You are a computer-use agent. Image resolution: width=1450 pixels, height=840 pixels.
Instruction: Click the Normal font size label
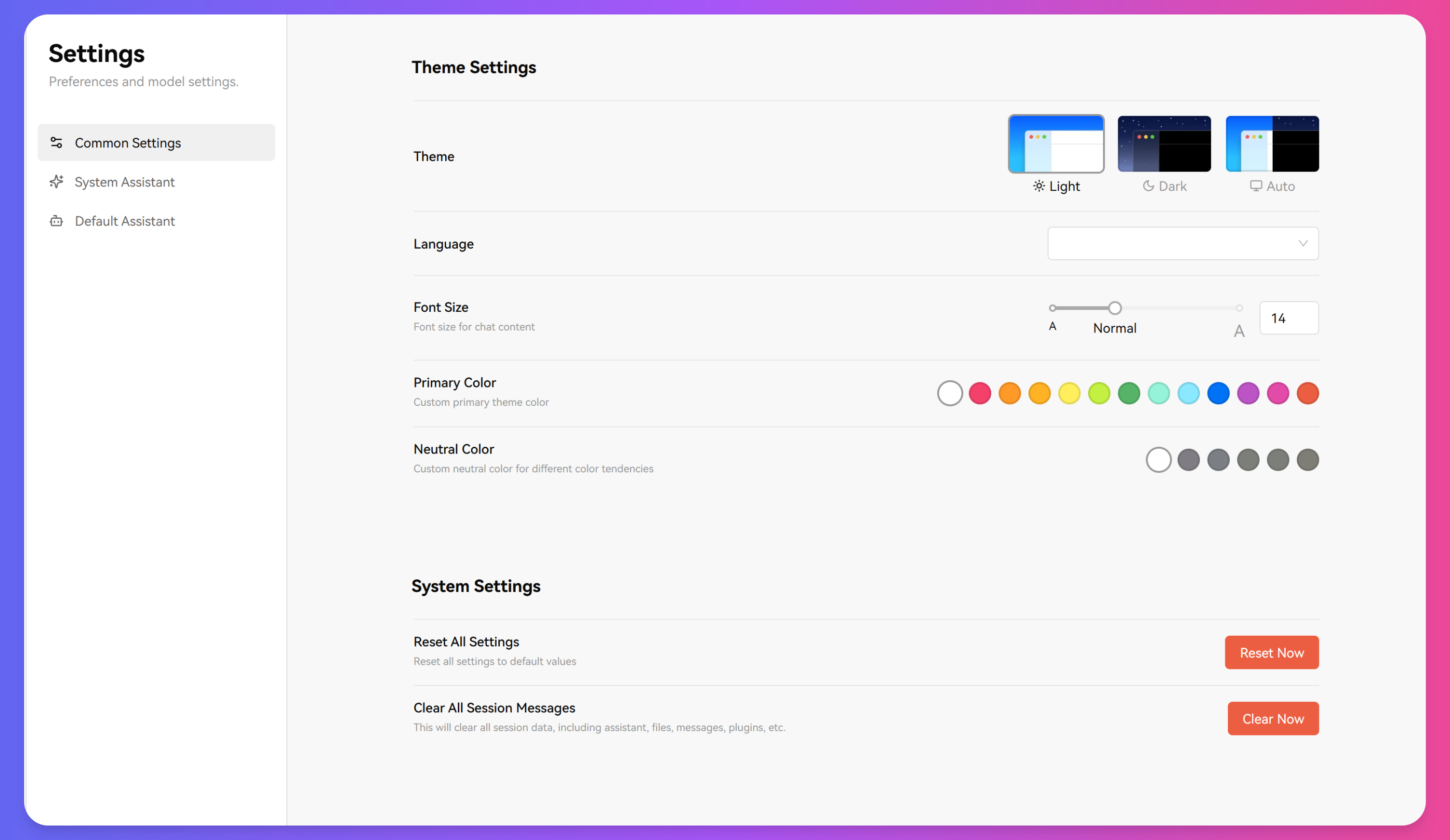[1115, 328]
